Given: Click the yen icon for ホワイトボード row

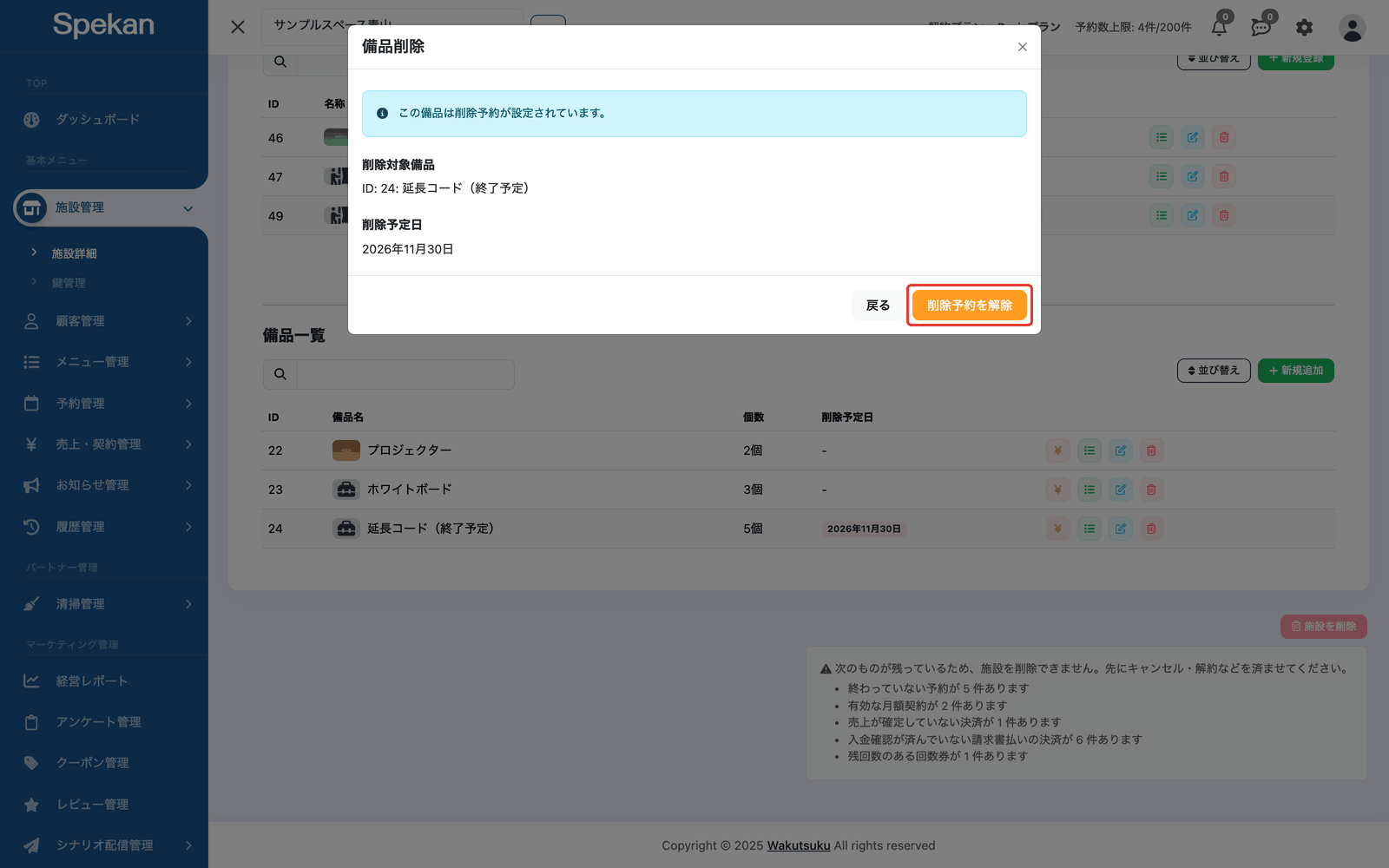Looking at the screenshot, I should (1057, 490).
